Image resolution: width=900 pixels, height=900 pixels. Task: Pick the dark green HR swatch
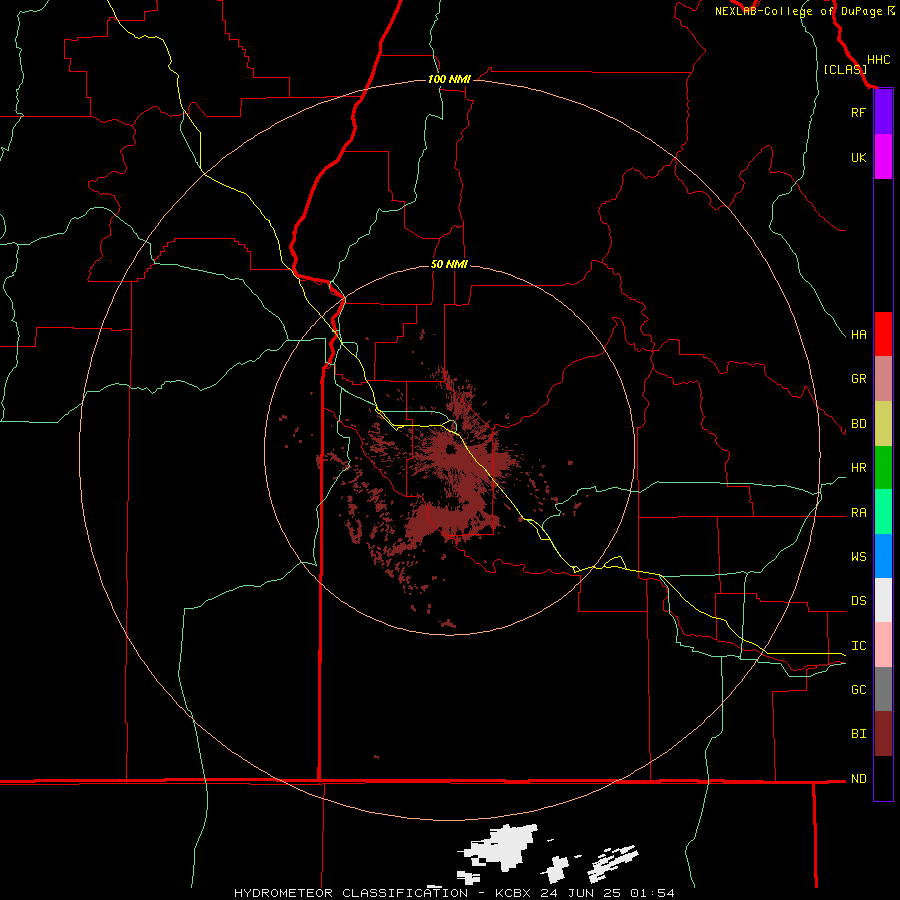883,467
